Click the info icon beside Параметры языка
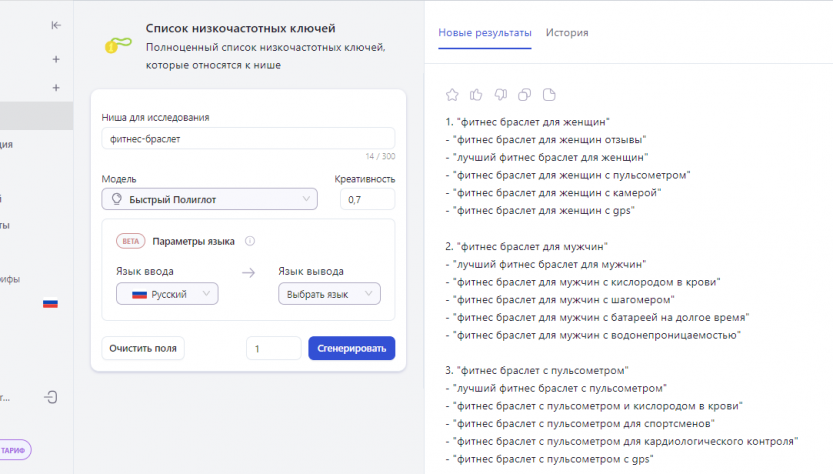Viewport: 833px width, 474px height. pos(250,241)
